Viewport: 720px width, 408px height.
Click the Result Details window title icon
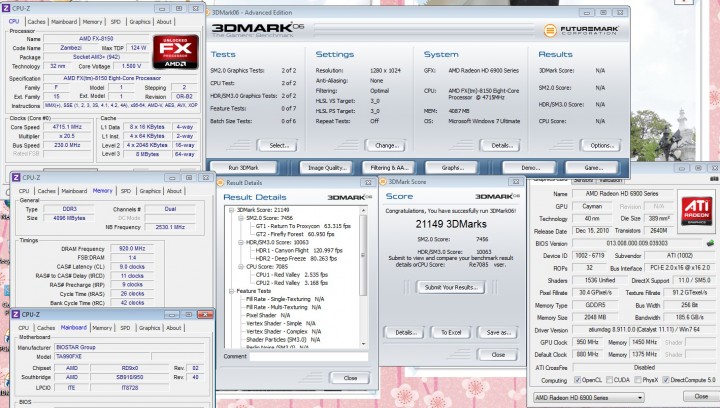[x=220, y=183]
